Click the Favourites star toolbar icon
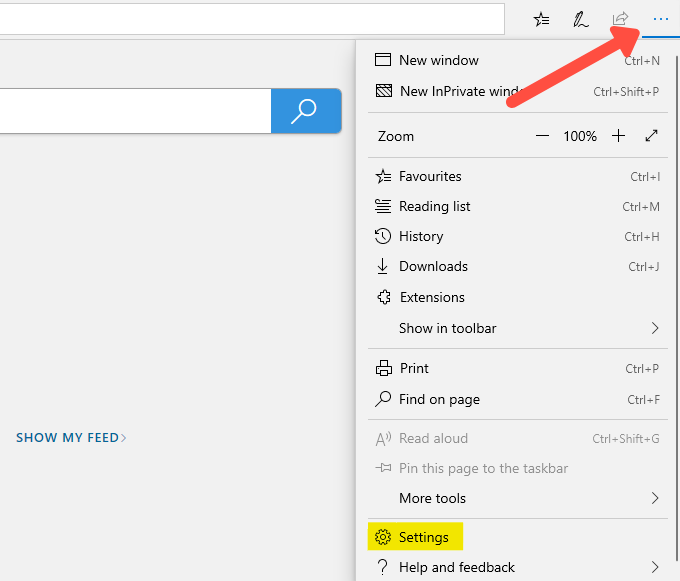Image resolution: width=680 pixels, height=581 pixels. point(541,19)
